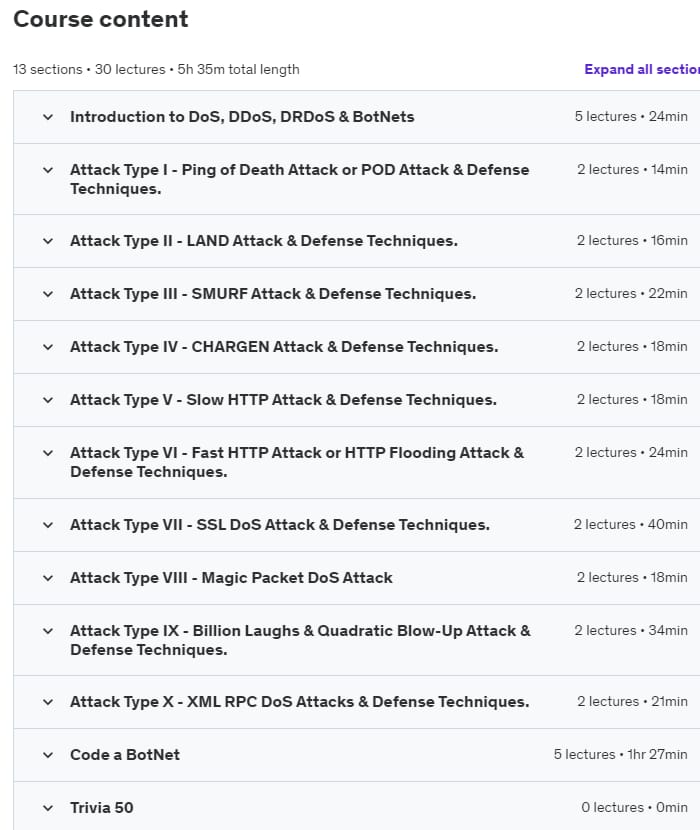Open Attack Type II LAND Attack title
This screenshot has width=700, height=830.
(264, 241)
